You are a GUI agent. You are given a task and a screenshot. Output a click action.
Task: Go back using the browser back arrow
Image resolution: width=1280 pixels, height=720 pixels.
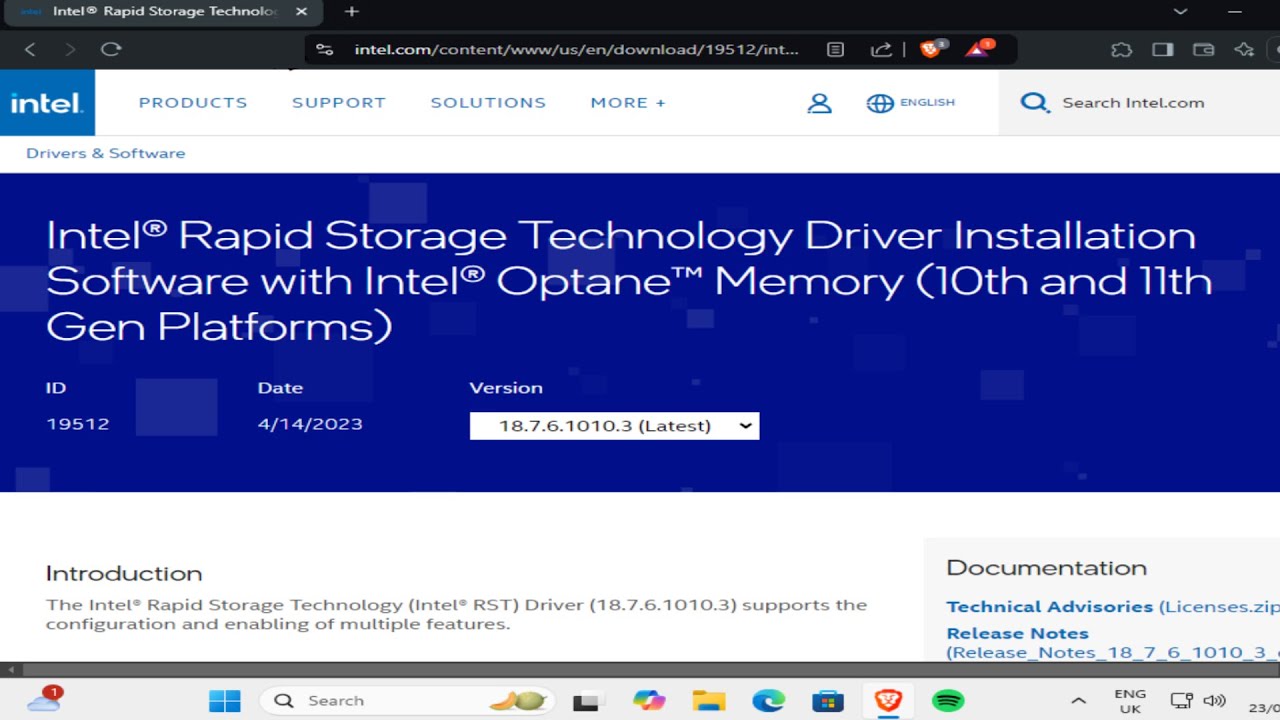(x=30, y=49)
